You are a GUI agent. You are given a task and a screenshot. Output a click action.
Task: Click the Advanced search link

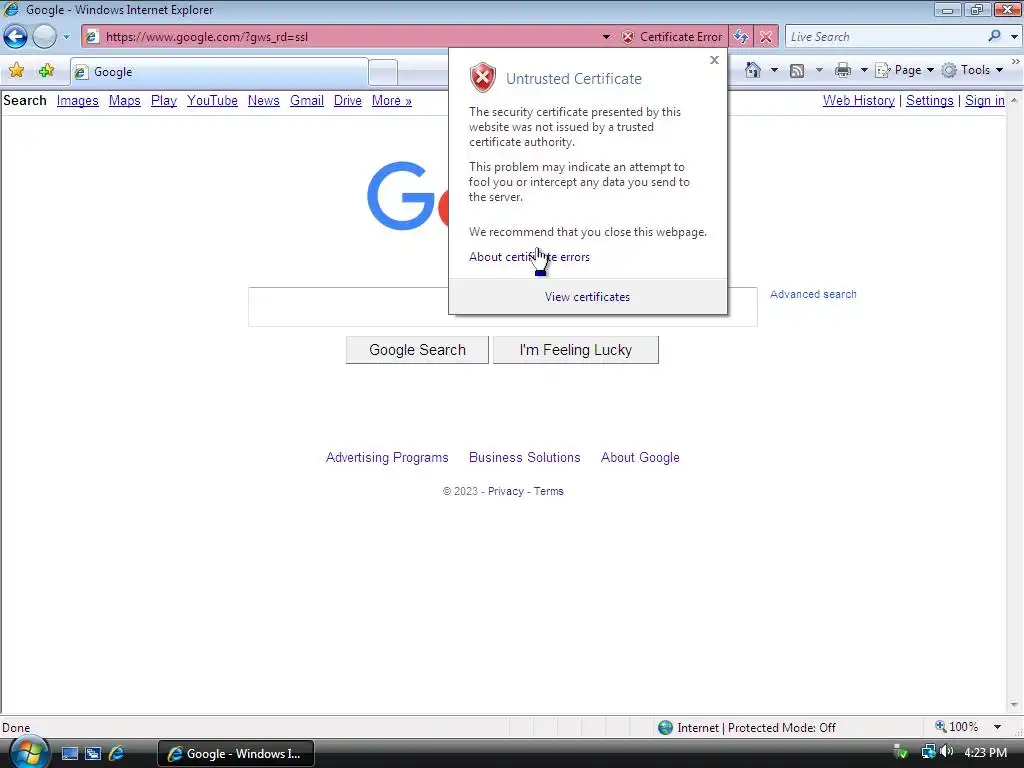pyautogui.click(x=813, y=295)
